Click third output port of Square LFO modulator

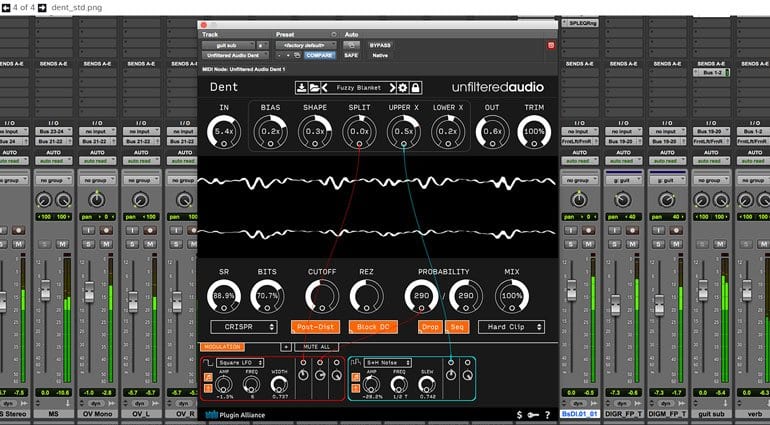(x=336, y=363)
